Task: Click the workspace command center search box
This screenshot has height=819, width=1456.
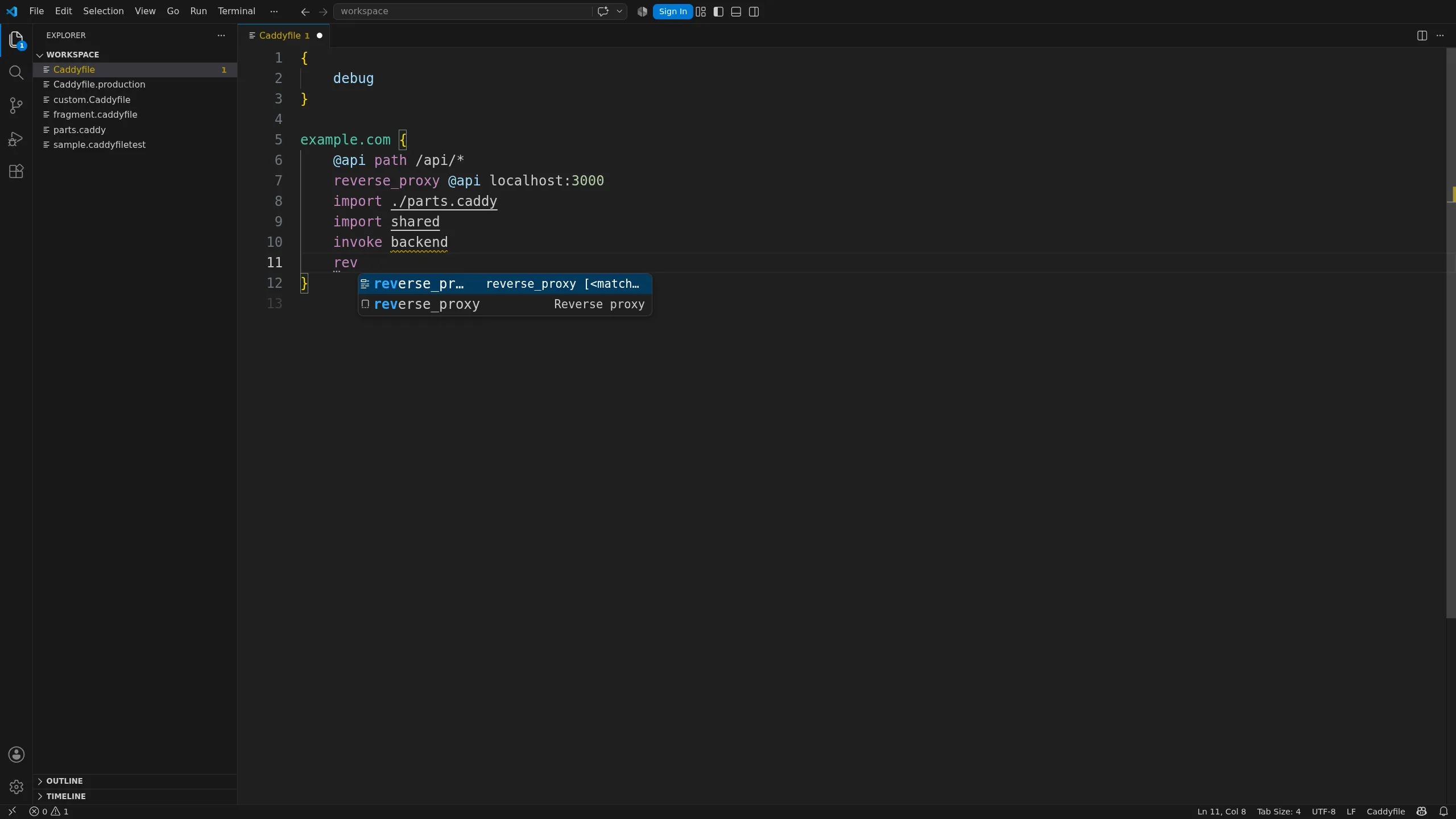Action: point(462,11)
